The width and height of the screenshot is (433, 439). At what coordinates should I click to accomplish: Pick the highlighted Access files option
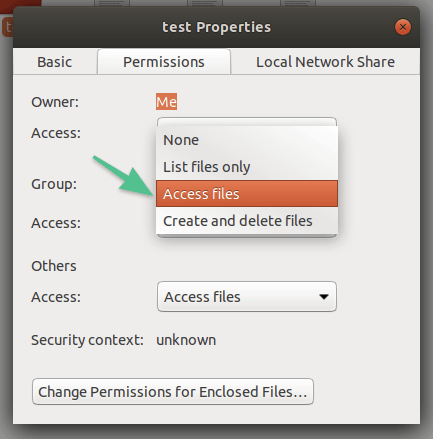247,194
